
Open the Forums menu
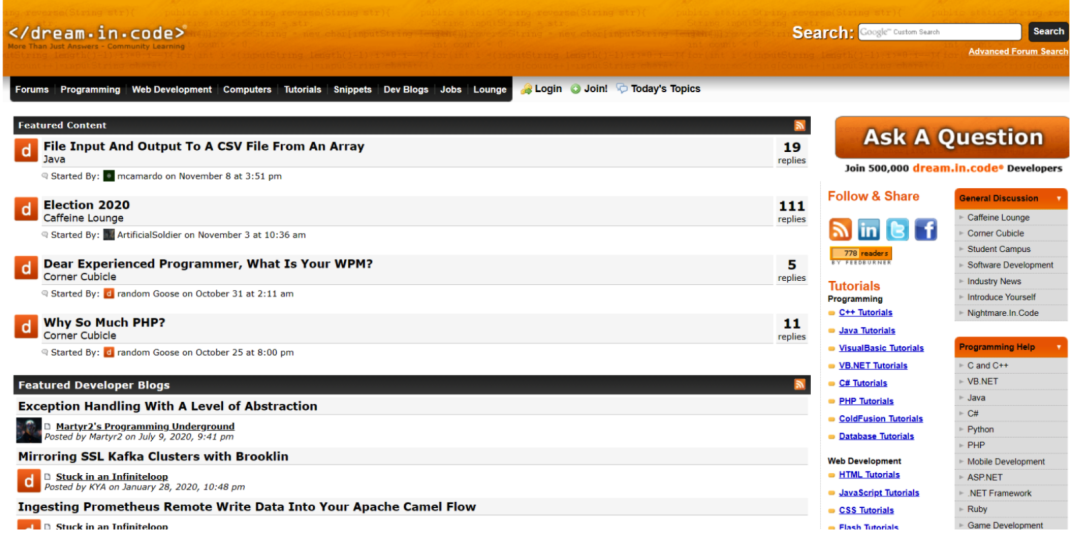32,90
